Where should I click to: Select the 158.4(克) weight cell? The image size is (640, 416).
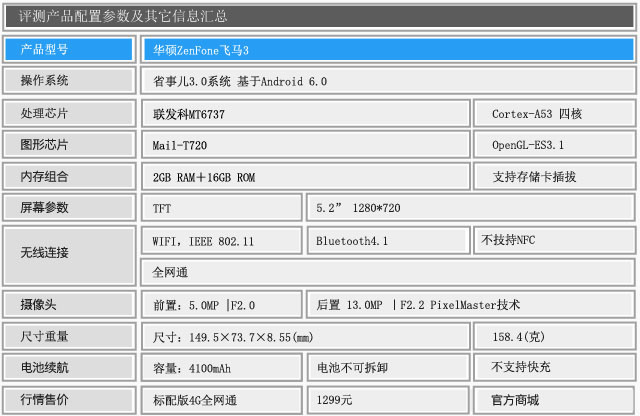(554, 337)
